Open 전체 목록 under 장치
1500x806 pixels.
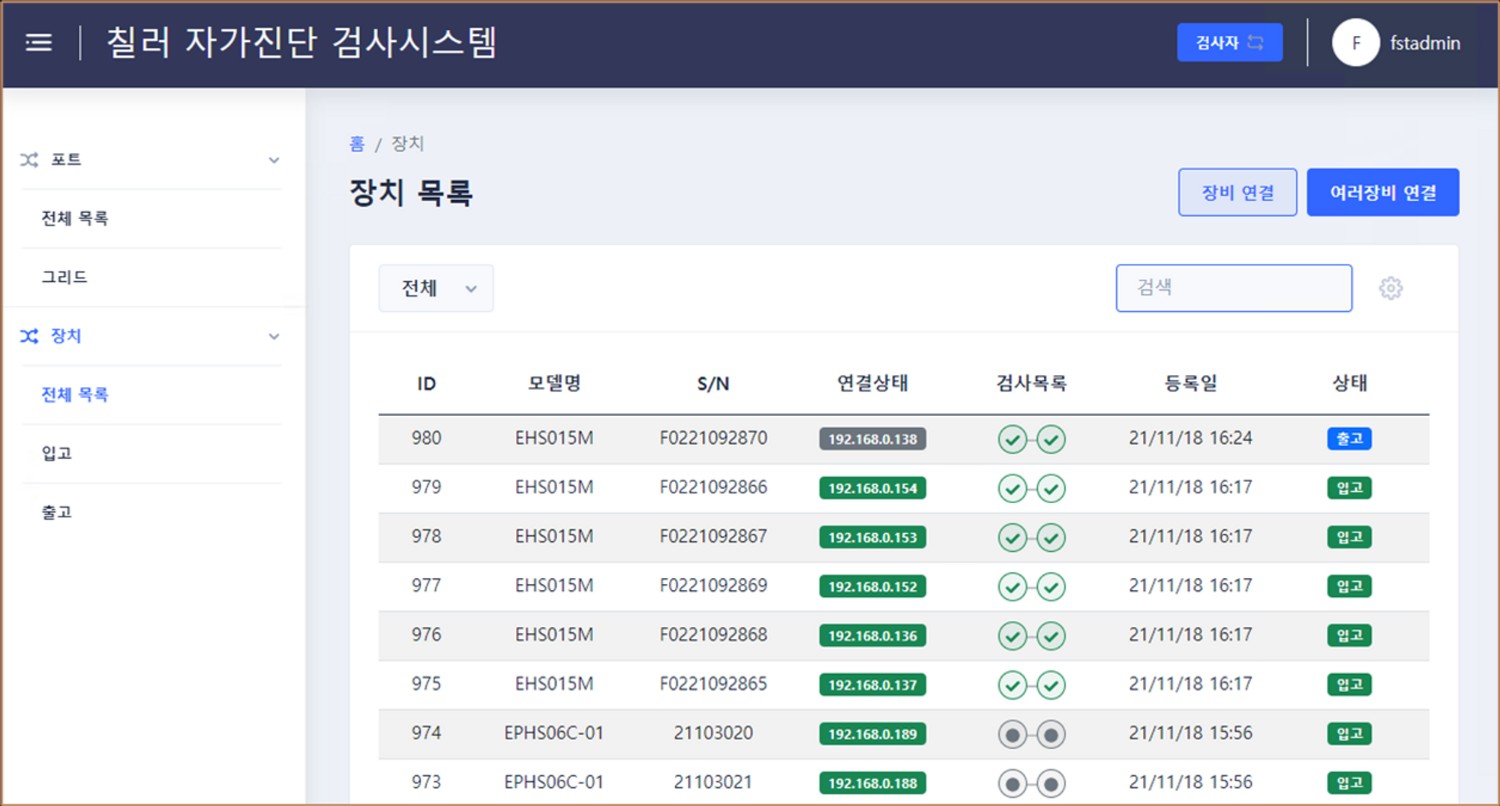tap(75, 394)
